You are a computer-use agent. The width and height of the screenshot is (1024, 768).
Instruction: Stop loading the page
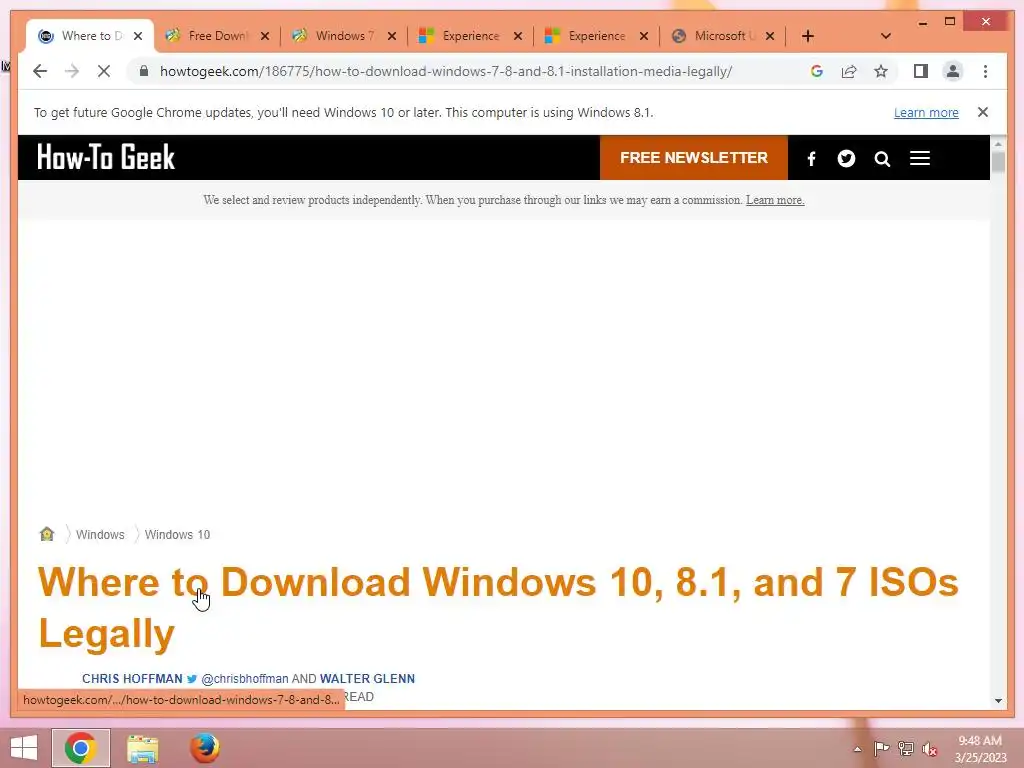(x=104, y=71)
